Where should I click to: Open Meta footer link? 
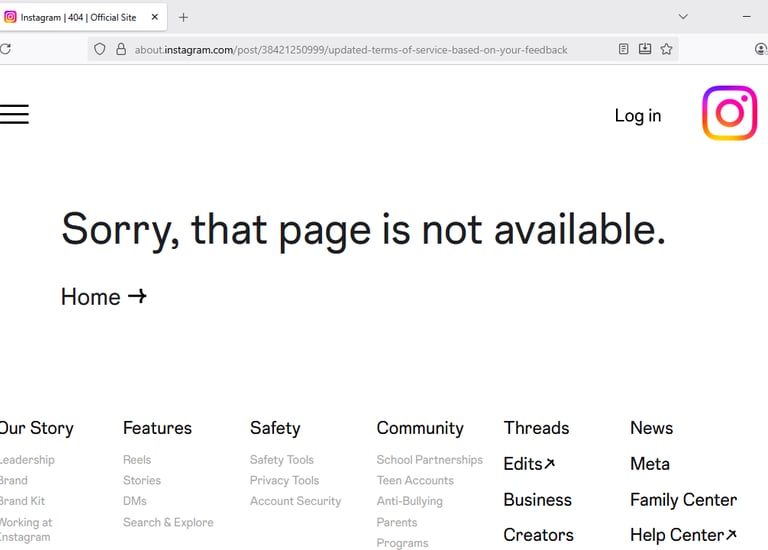click(x=650, y=463)
